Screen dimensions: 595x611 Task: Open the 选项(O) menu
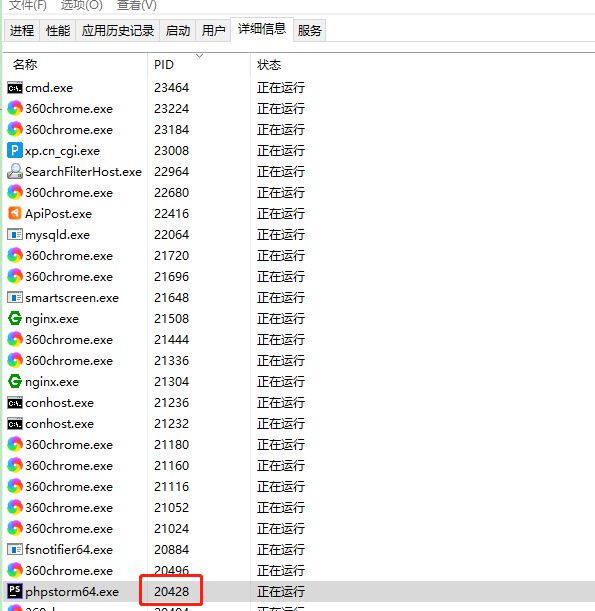click(82, 5)
